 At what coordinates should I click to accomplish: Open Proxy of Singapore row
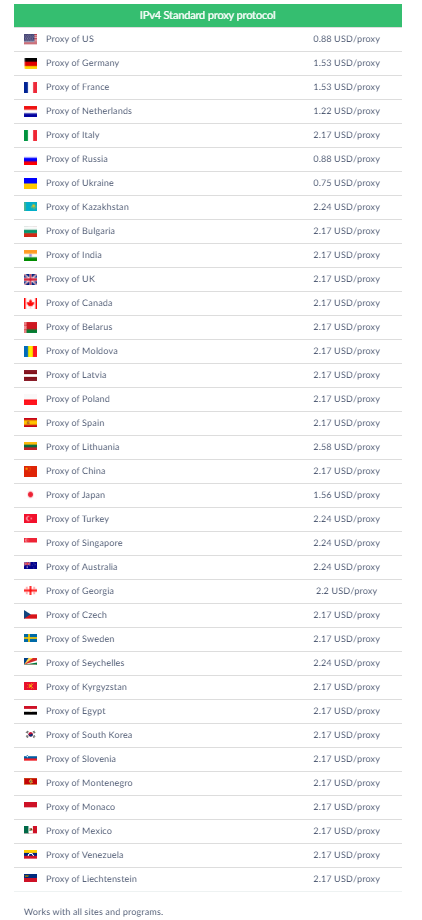click(x=208, y=543)
